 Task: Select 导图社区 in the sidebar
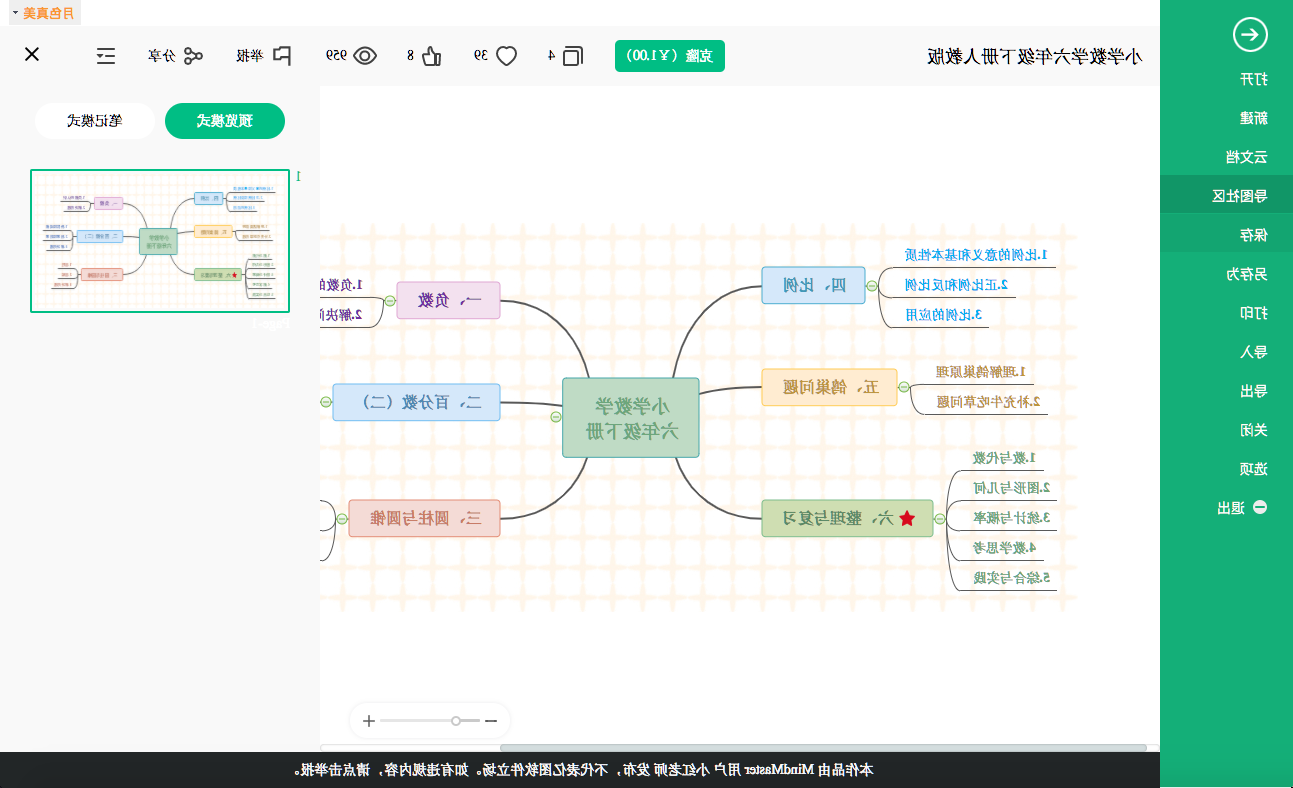pos(1240,196)
